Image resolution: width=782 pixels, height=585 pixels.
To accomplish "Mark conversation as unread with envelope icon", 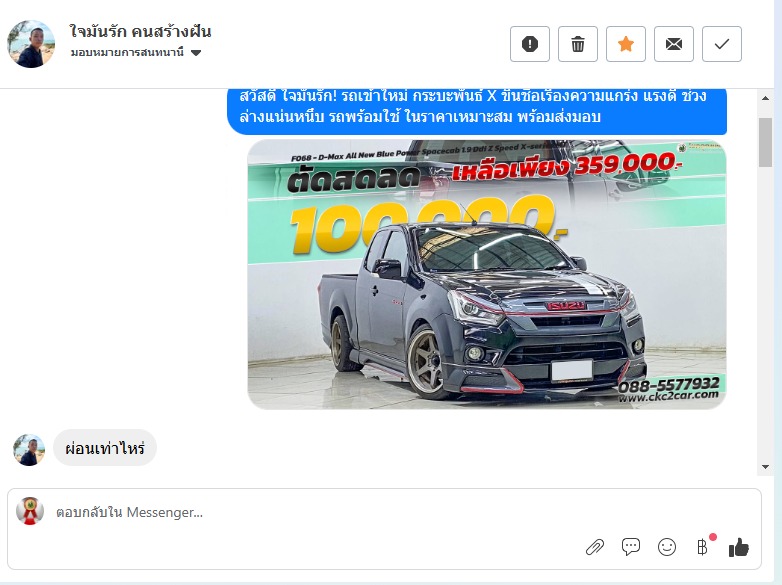I will pos(674,44).
